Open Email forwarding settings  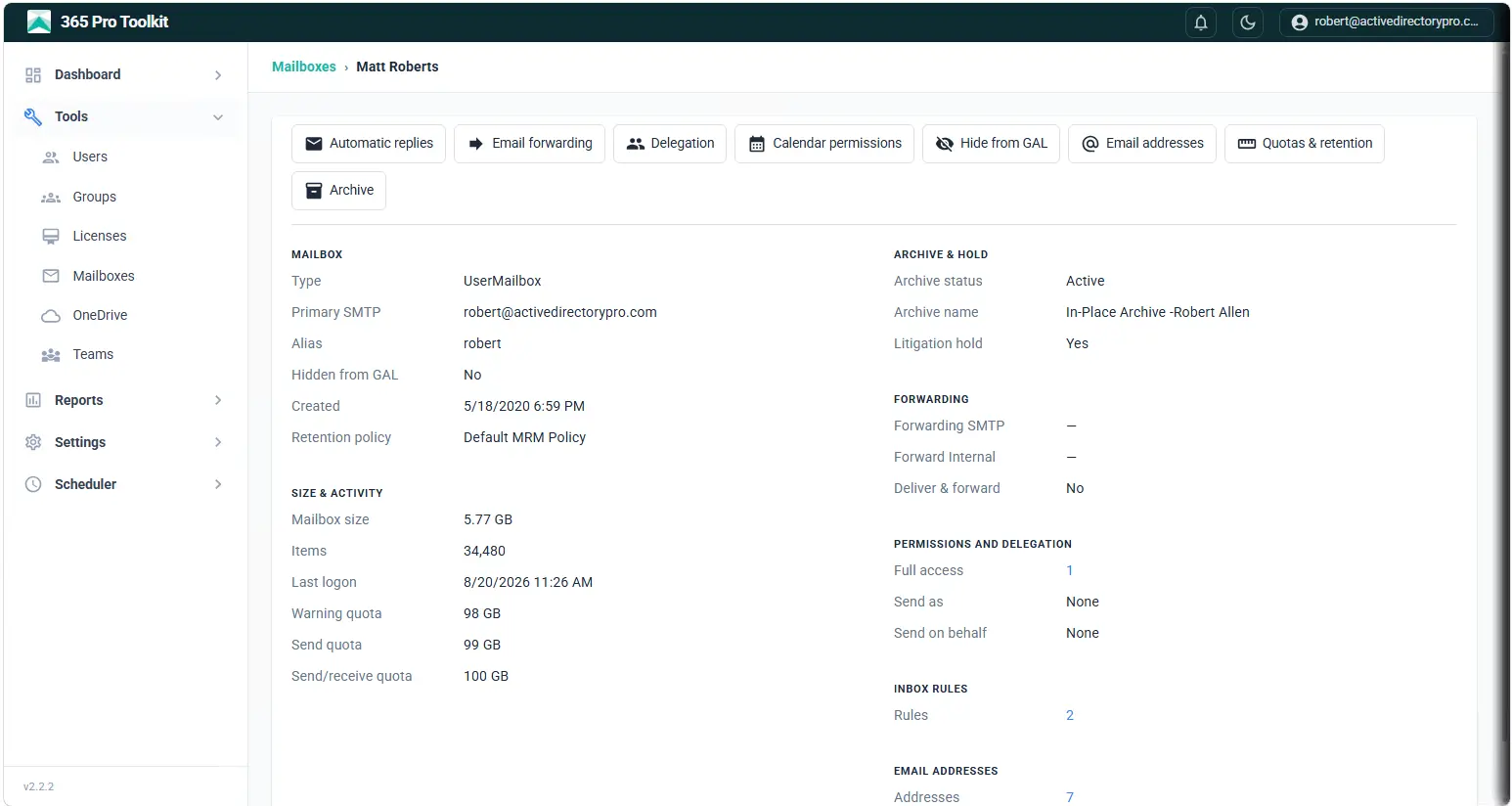pyautogui.click(x=529, y=144)
